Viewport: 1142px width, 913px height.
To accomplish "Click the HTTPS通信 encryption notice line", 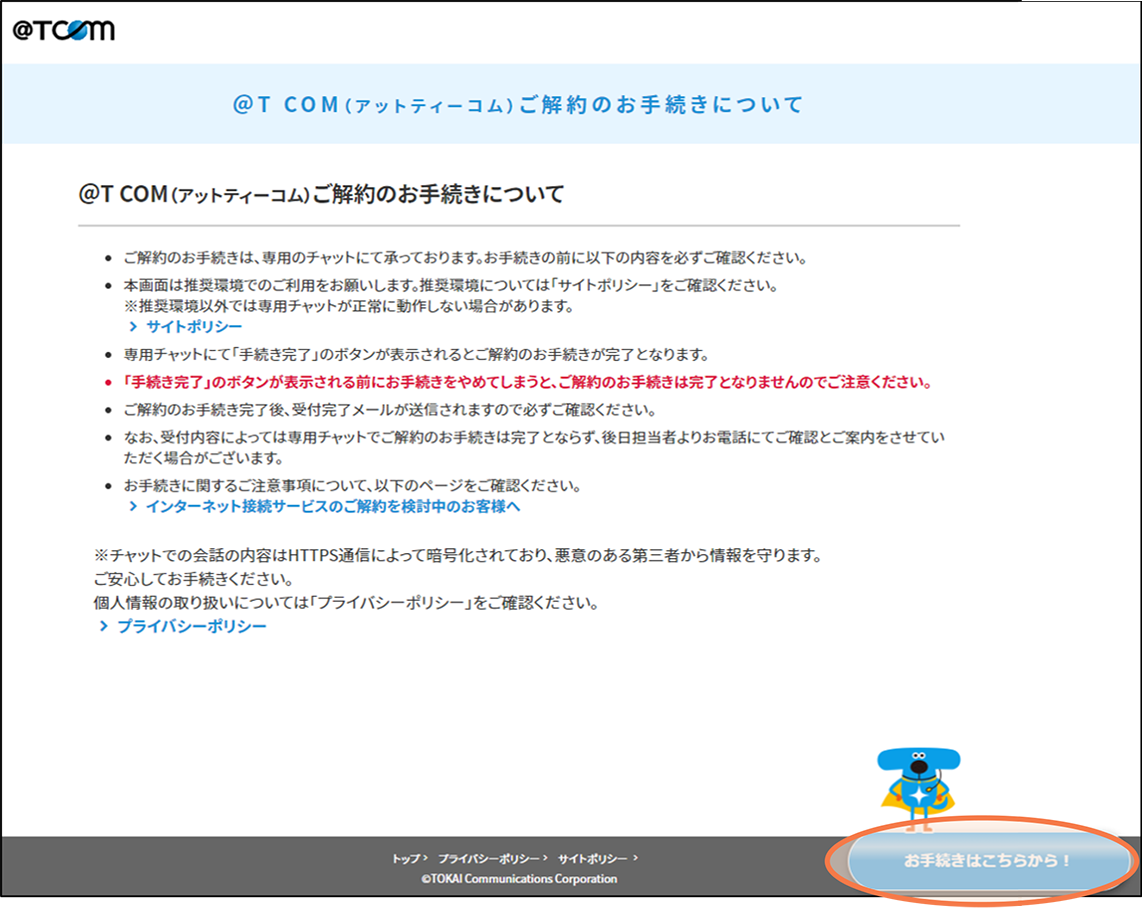I will click(458, 556).
